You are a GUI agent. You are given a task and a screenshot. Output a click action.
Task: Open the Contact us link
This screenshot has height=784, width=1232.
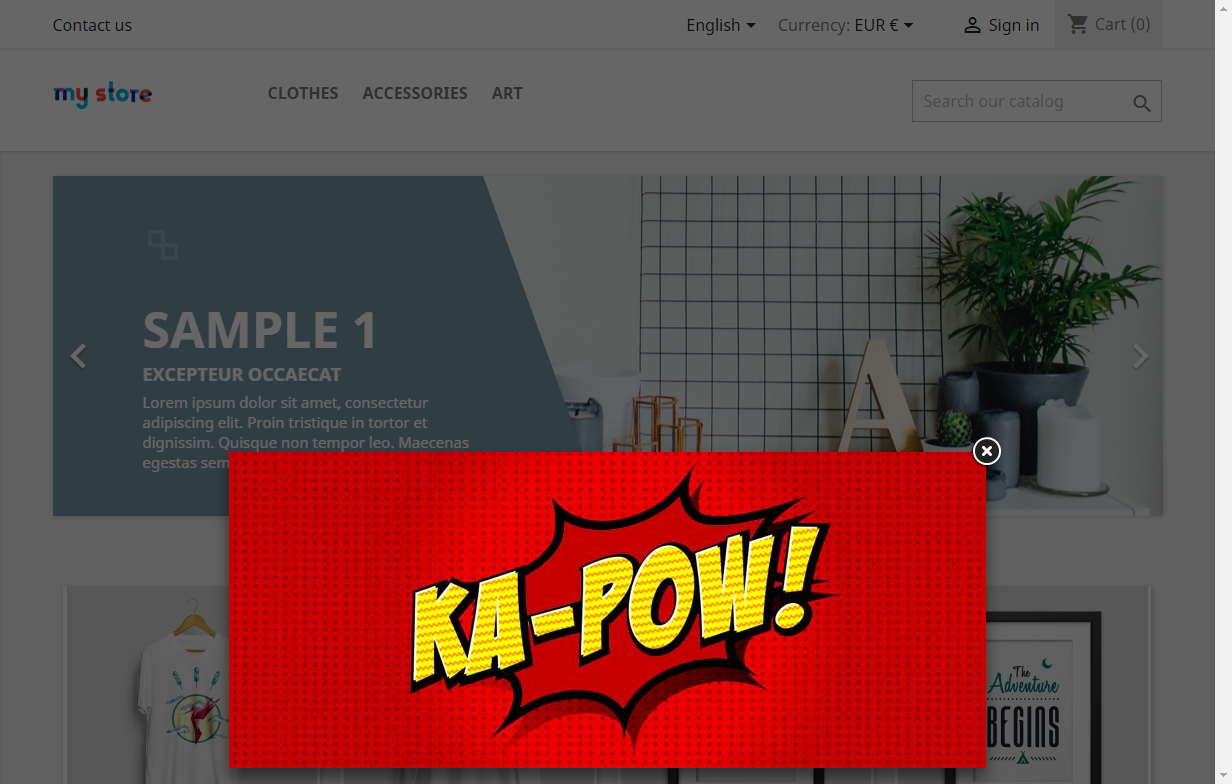click(92, 25)
